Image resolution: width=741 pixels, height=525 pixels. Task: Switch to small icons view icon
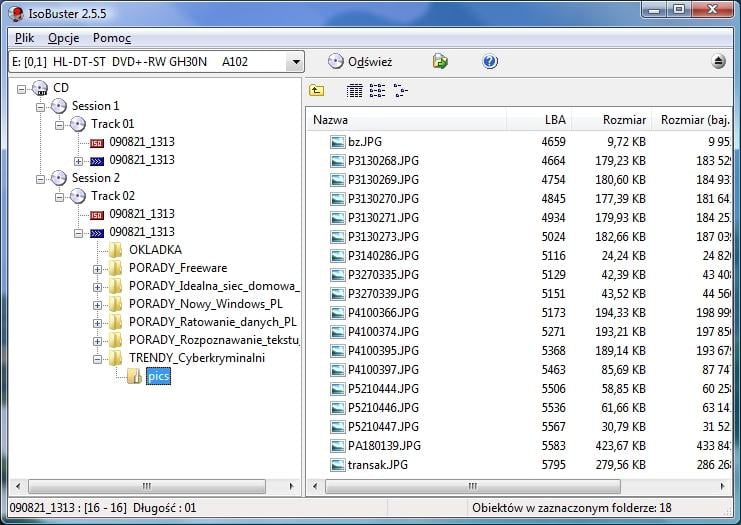coord(377,91)
